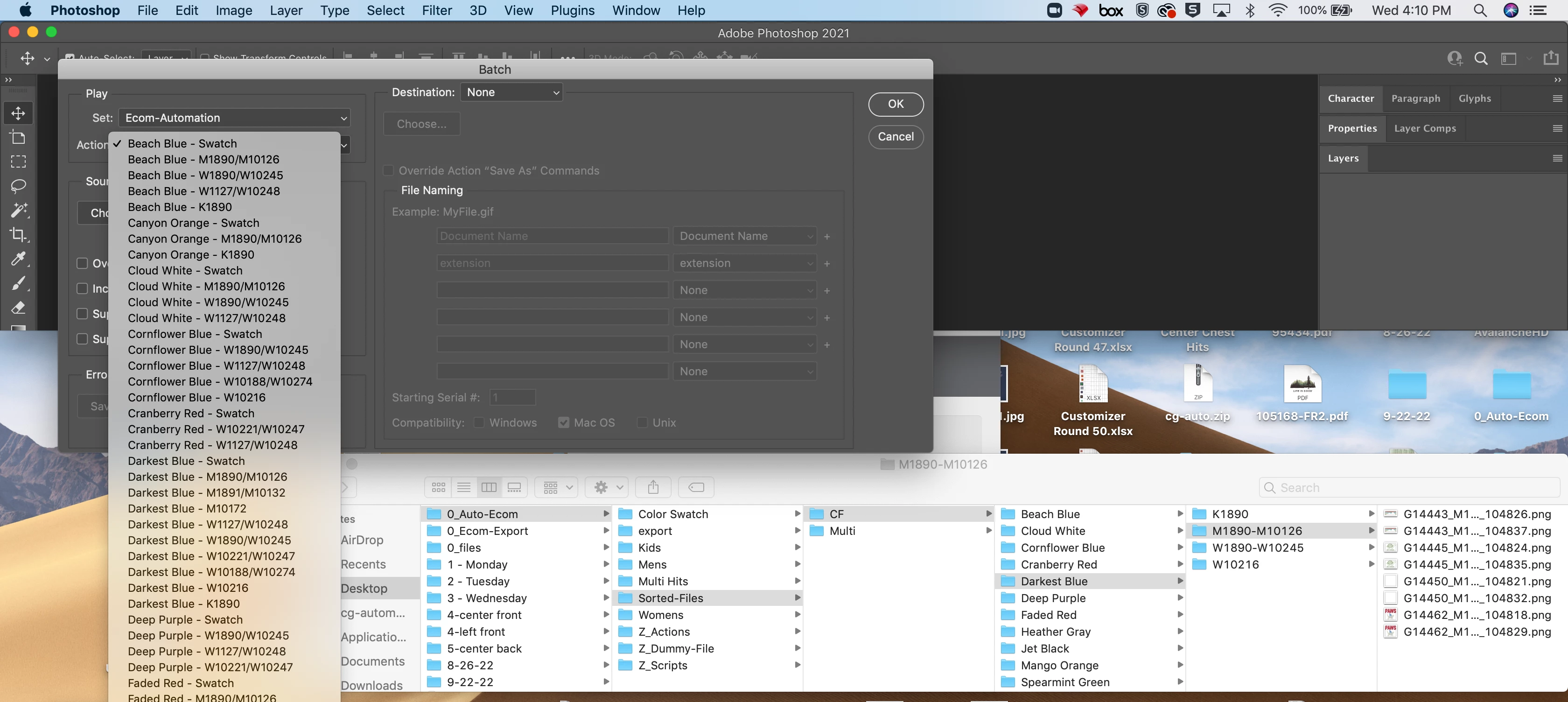This screenshot has width=1568, height=702.
Task: Open Finder share button
Action: (652, 487)
